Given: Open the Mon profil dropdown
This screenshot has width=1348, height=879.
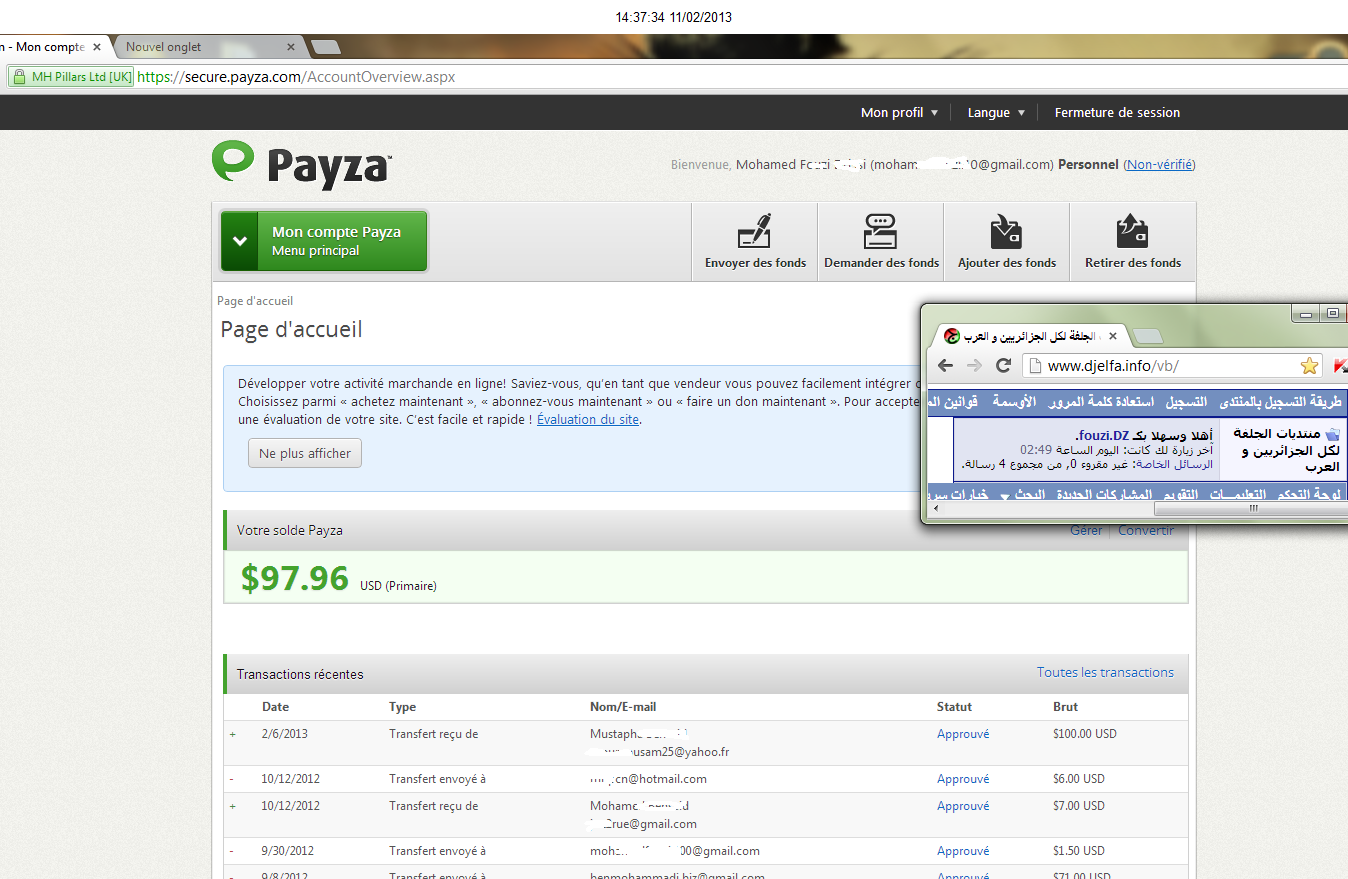Looking at the screenshot, I should 899,113.
